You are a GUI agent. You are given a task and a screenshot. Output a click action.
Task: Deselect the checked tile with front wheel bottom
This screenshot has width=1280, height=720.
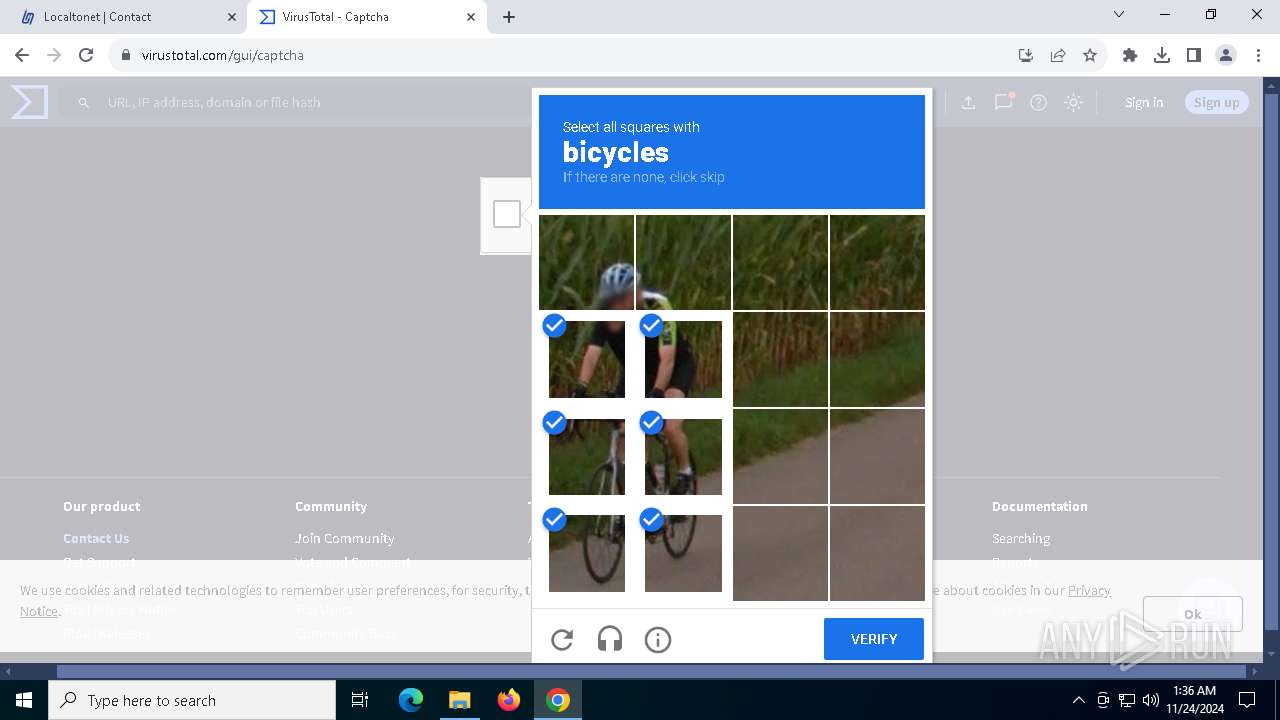click(x=586, y=553)
